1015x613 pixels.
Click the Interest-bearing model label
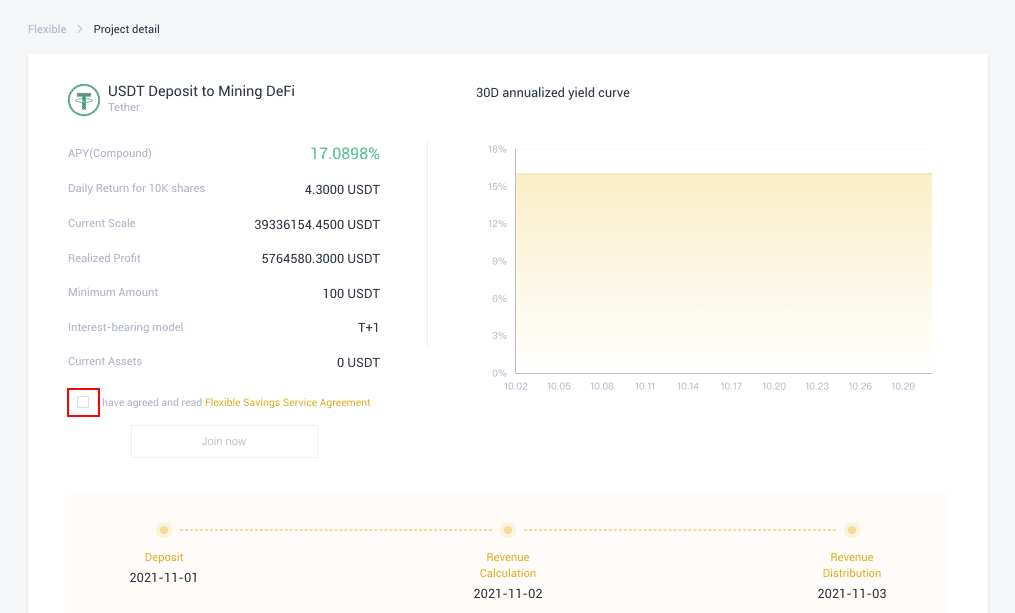pyautogui.click(x=126, y=328)
